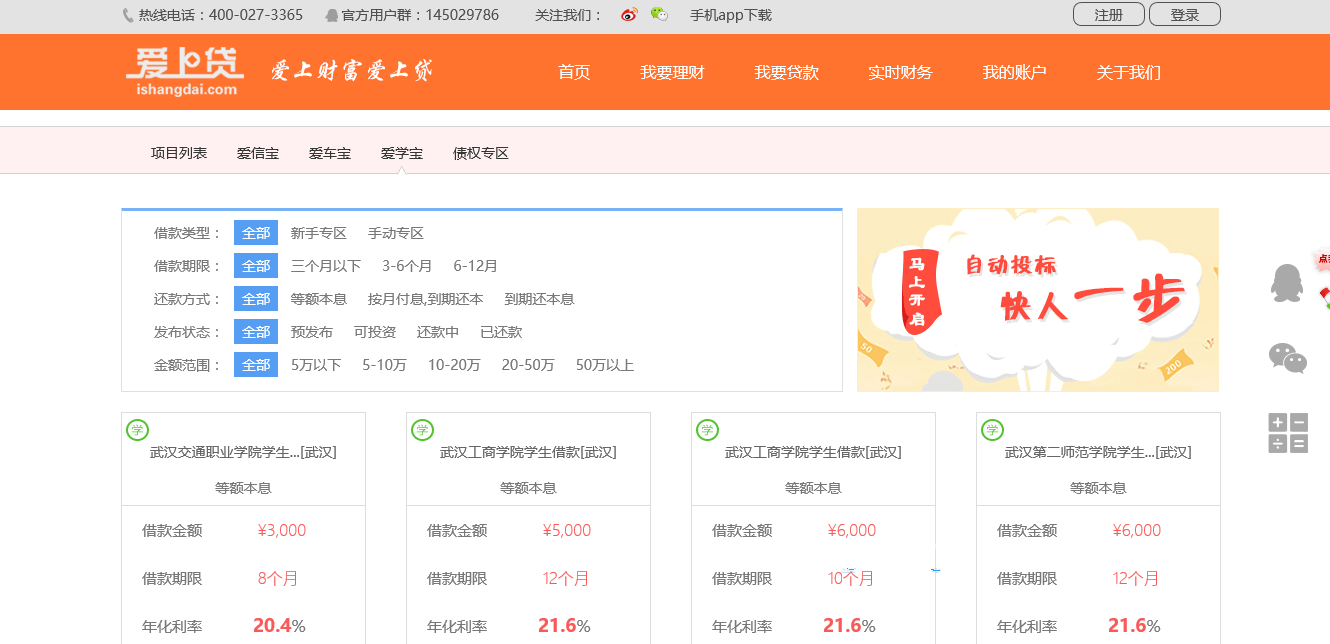
Task: Switch to 债权专区 tab
Action: tap(481, 153)
